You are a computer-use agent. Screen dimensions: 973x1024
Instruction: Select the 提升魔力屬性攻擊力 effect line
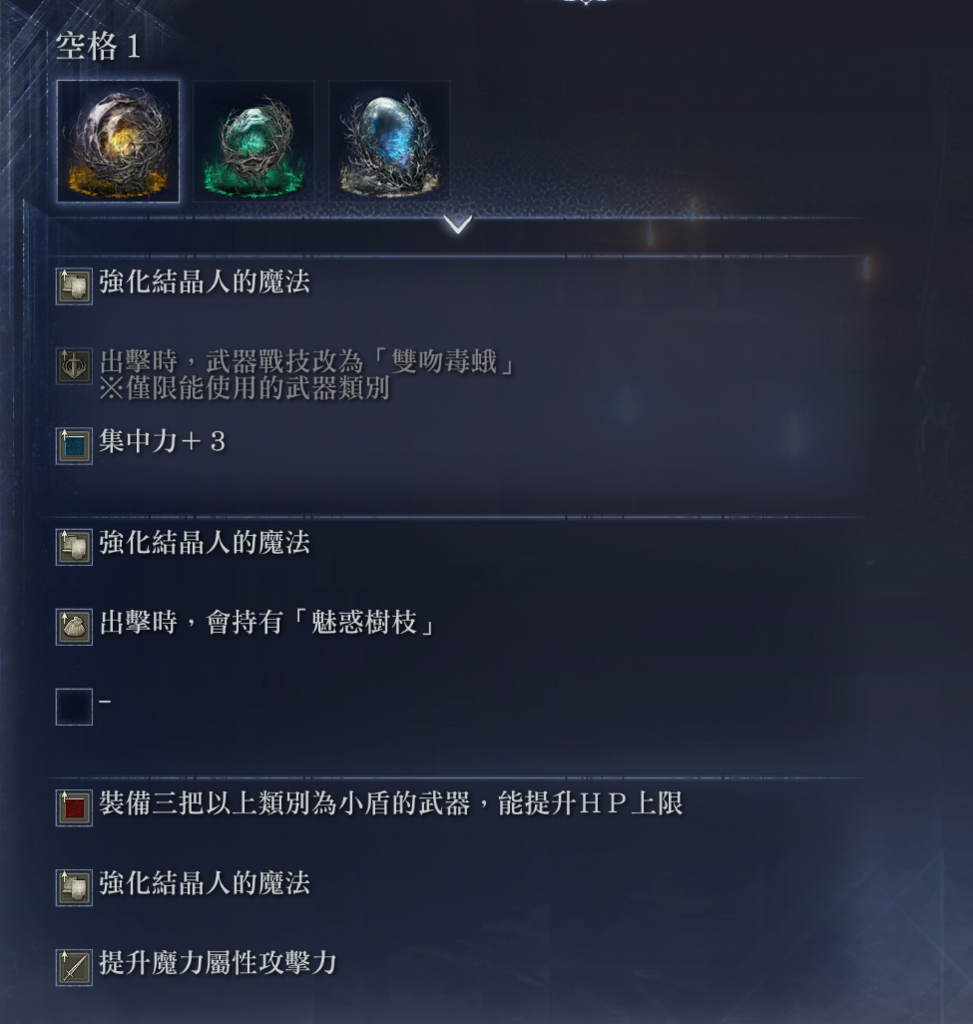pyautogui.click(x=218, y=963)
